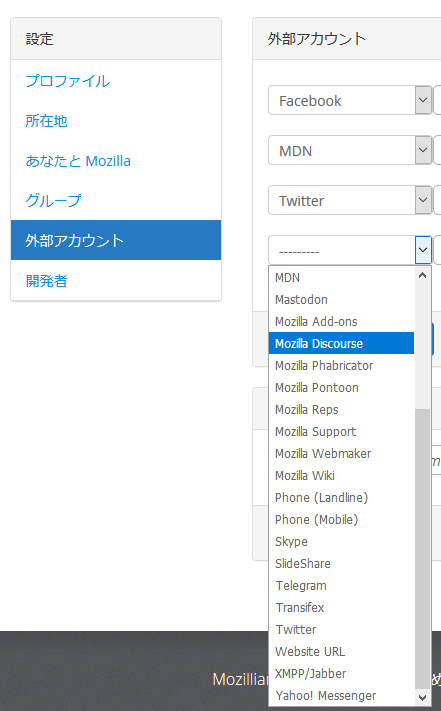
Task: Open the 開発者 settings section
Action: (x=46, y=281)
